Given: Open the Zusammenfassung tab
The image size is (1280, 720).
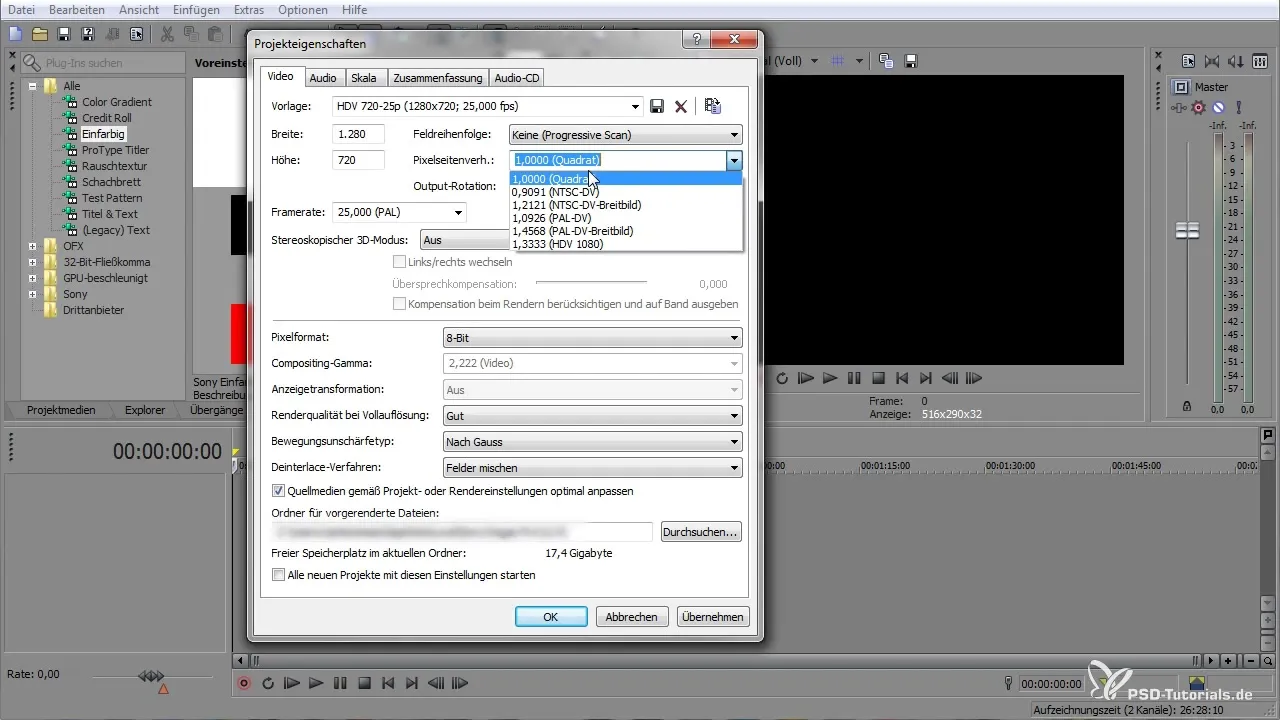Looking at the screenshot, I should 438,78.
